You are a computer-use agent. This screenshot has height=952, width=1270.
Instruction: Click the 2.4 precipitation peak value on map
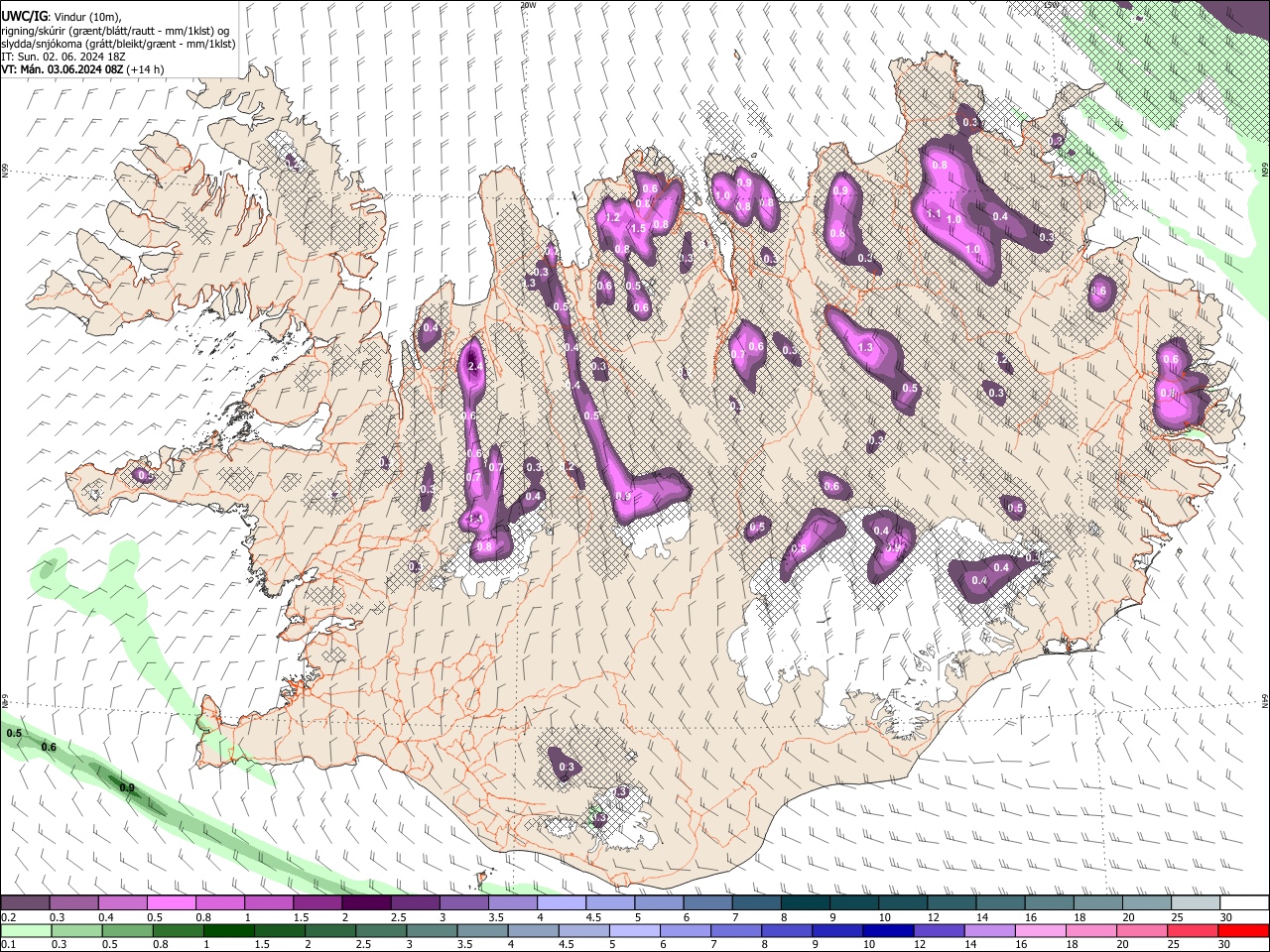click(474, 367)
